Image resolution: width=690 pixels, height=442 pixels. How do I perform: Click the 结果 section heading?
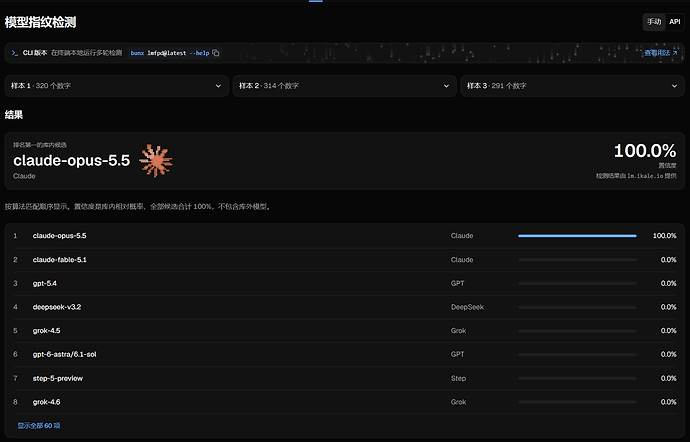14,115
